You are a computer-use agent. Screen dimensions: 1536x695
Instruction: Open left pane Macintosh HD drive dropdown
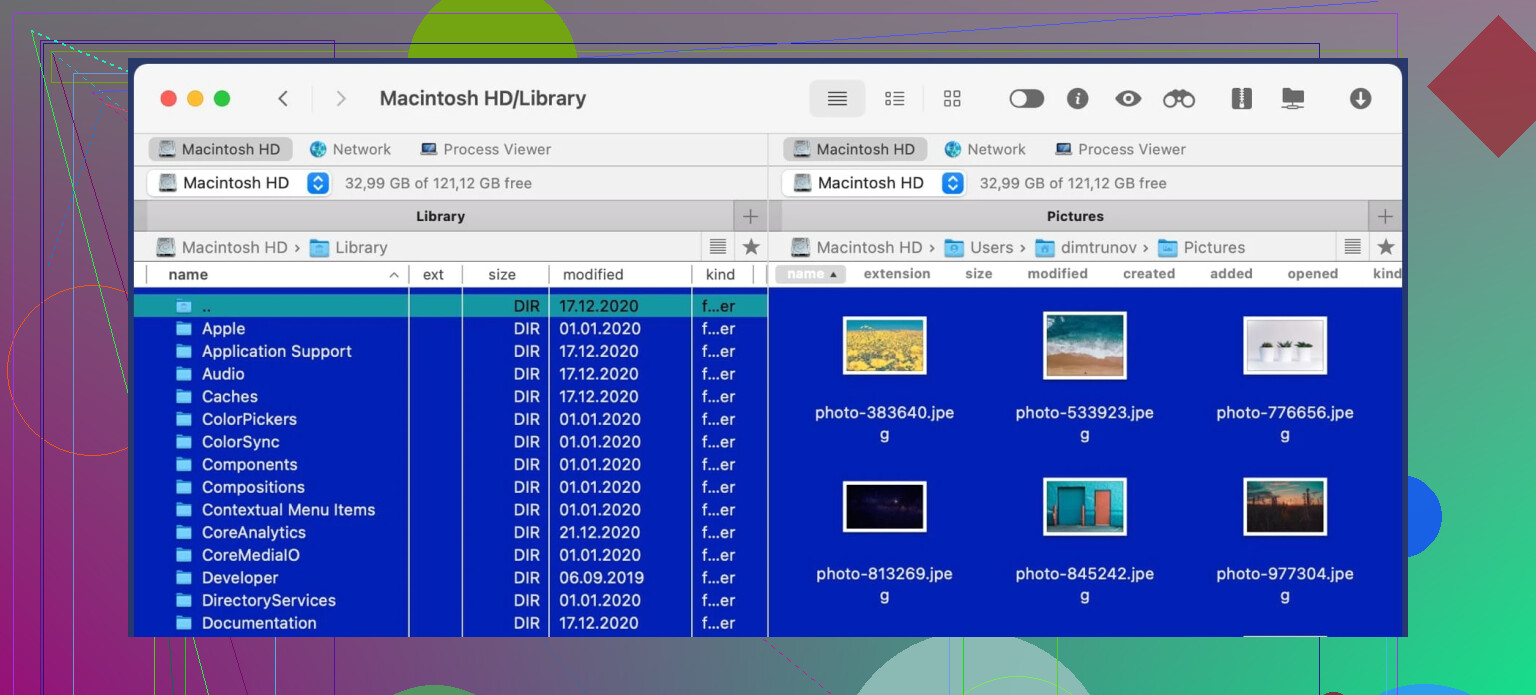(318, 183)
